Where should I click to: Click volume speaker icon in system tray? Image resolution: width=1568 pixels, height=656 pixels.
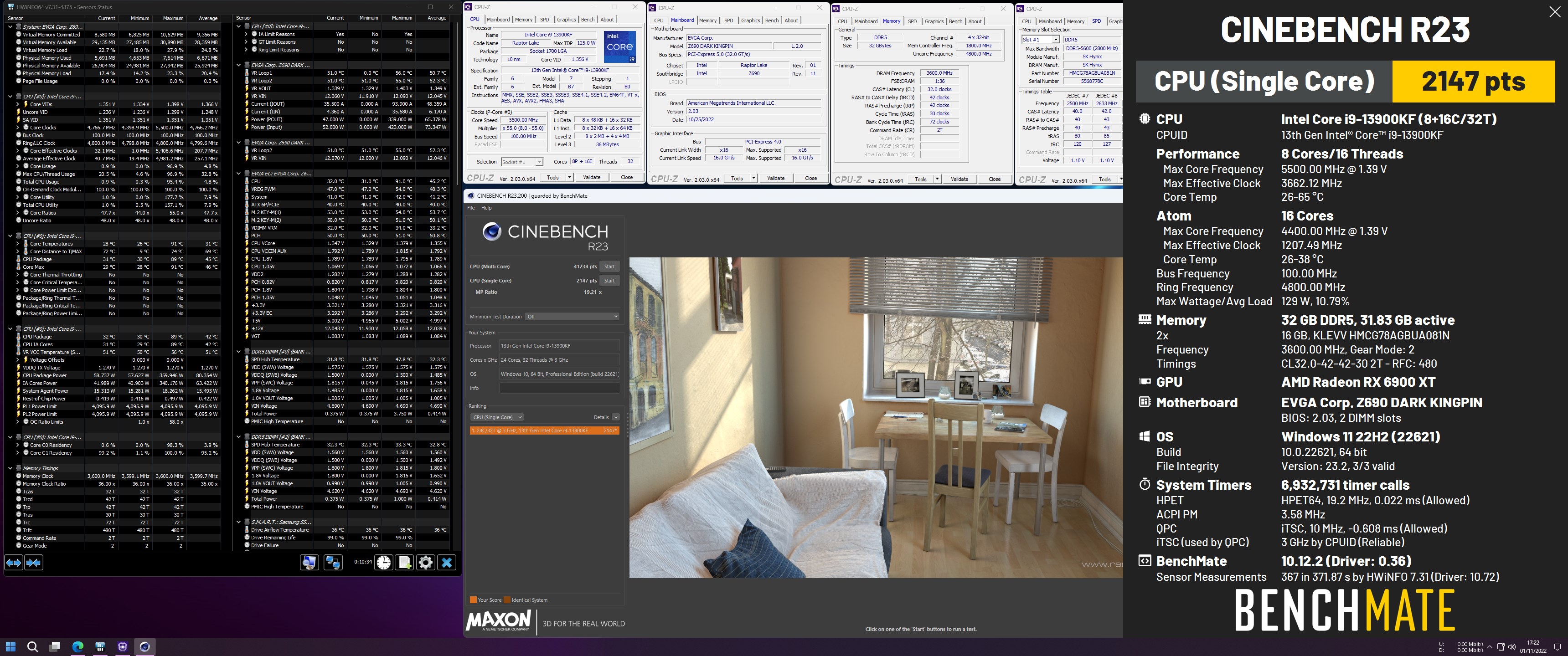coord(1511,646)
